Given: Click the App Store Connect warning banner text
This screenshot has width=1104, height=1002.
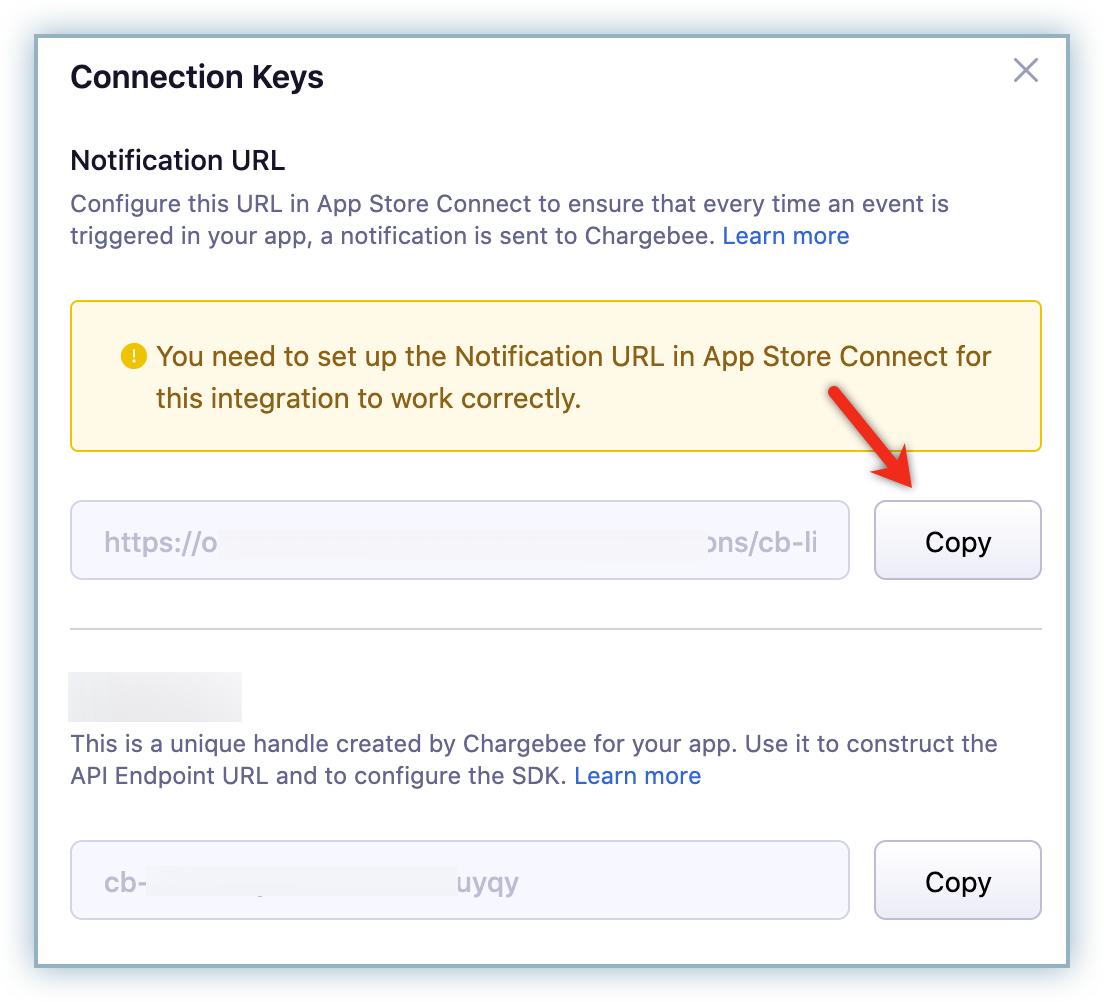Looking at the screenshot, I should (x=573, y=377).
